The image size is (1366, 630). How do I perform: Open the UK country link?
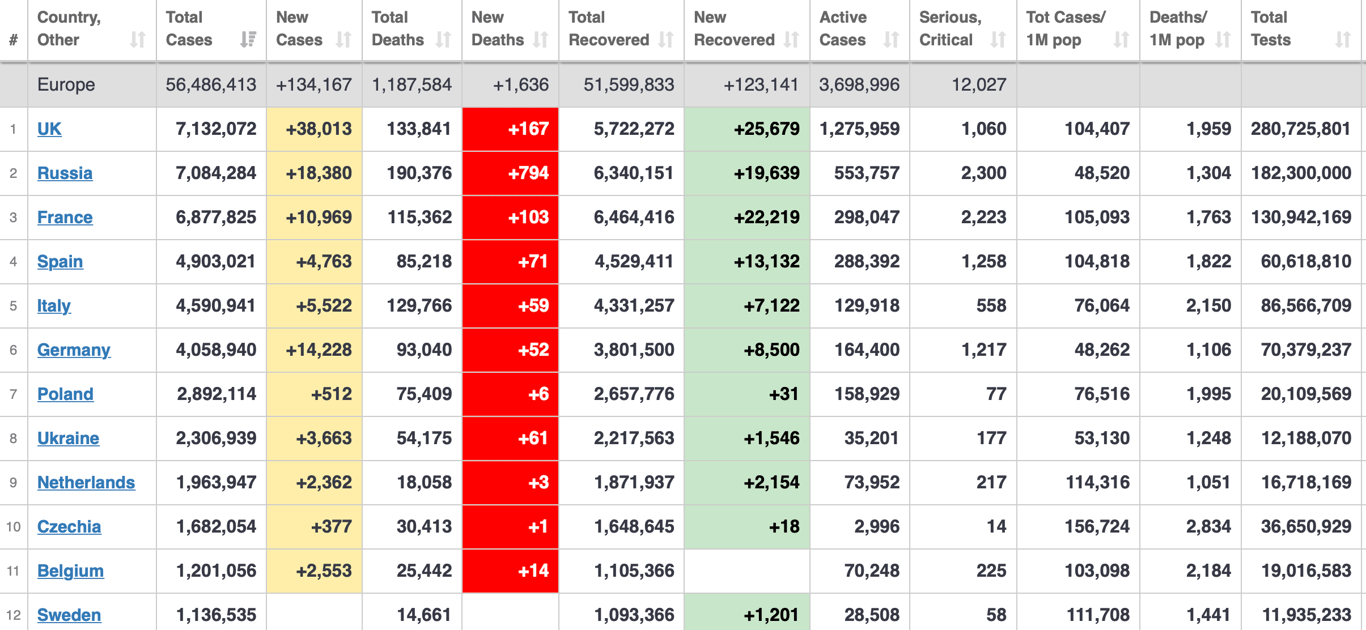coord(49,129)
